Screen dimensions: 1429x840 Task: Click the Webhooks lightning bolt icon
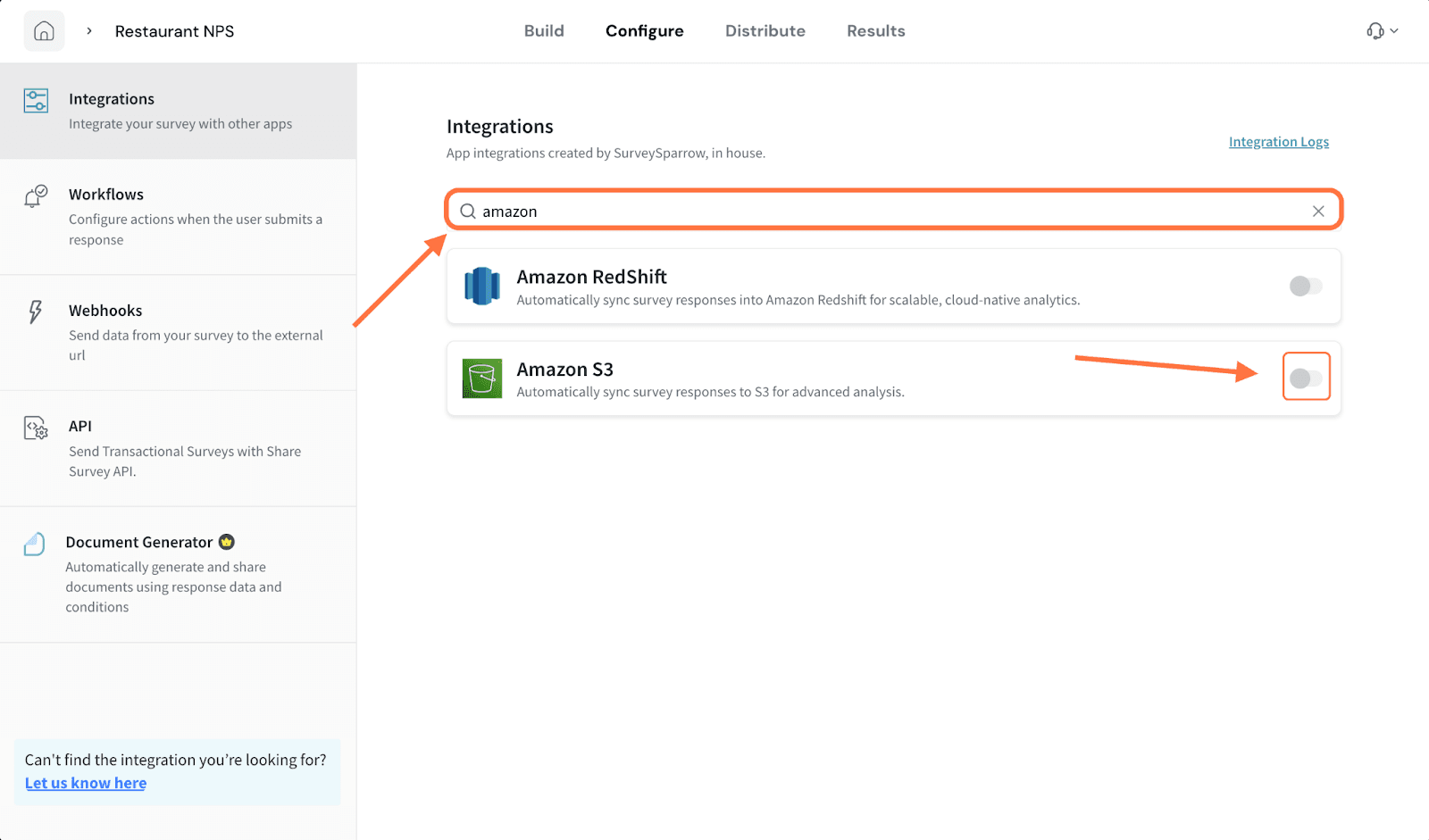36,312
